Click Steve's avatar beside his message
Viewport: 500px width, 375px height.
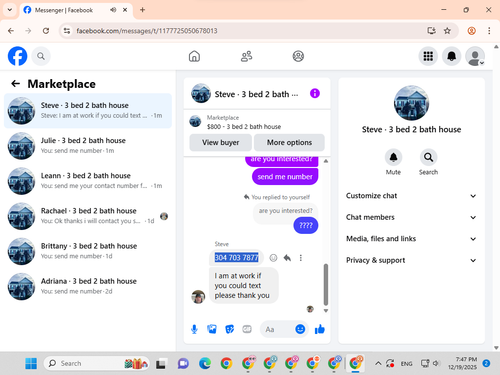click(198, 297)
